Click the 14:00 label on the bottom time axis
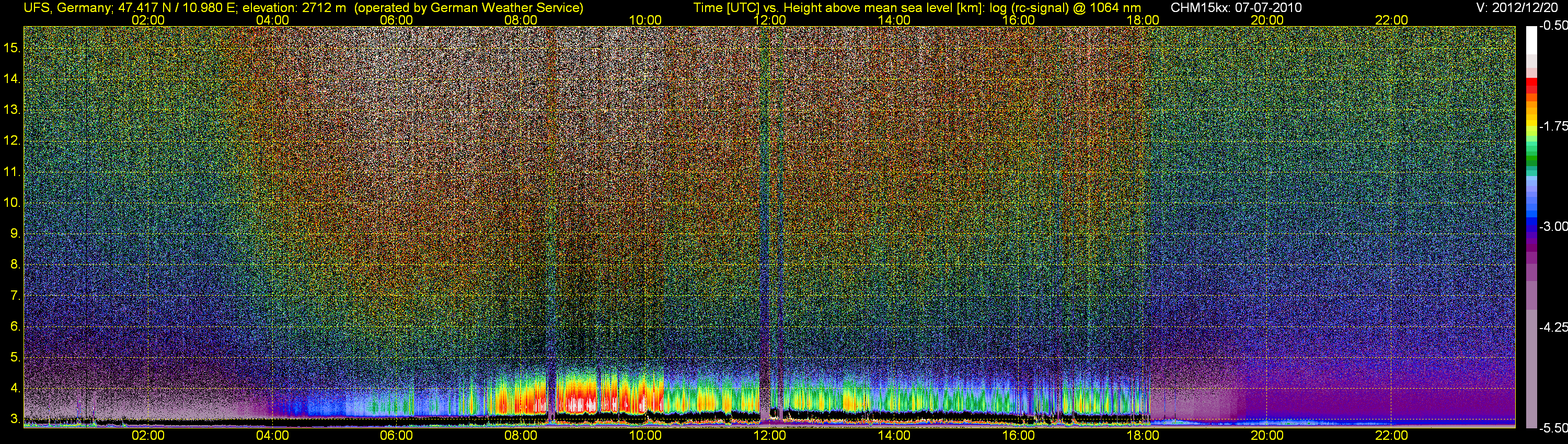The height and width of the screenshot is (444, 1568). coord(894,436)
